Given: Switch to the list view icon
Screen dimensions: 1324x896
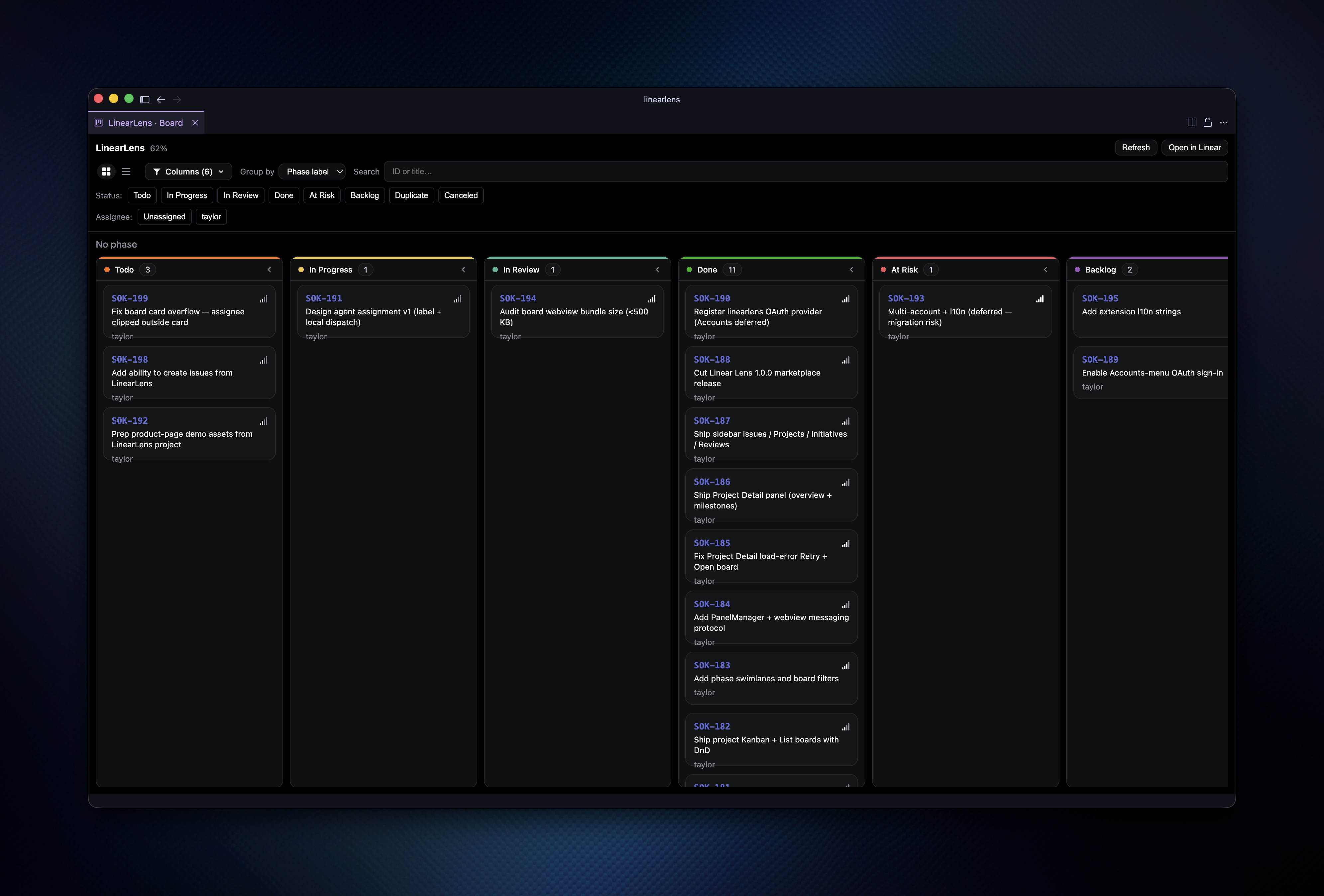Looking at the screenshot, I should [127, 171].
